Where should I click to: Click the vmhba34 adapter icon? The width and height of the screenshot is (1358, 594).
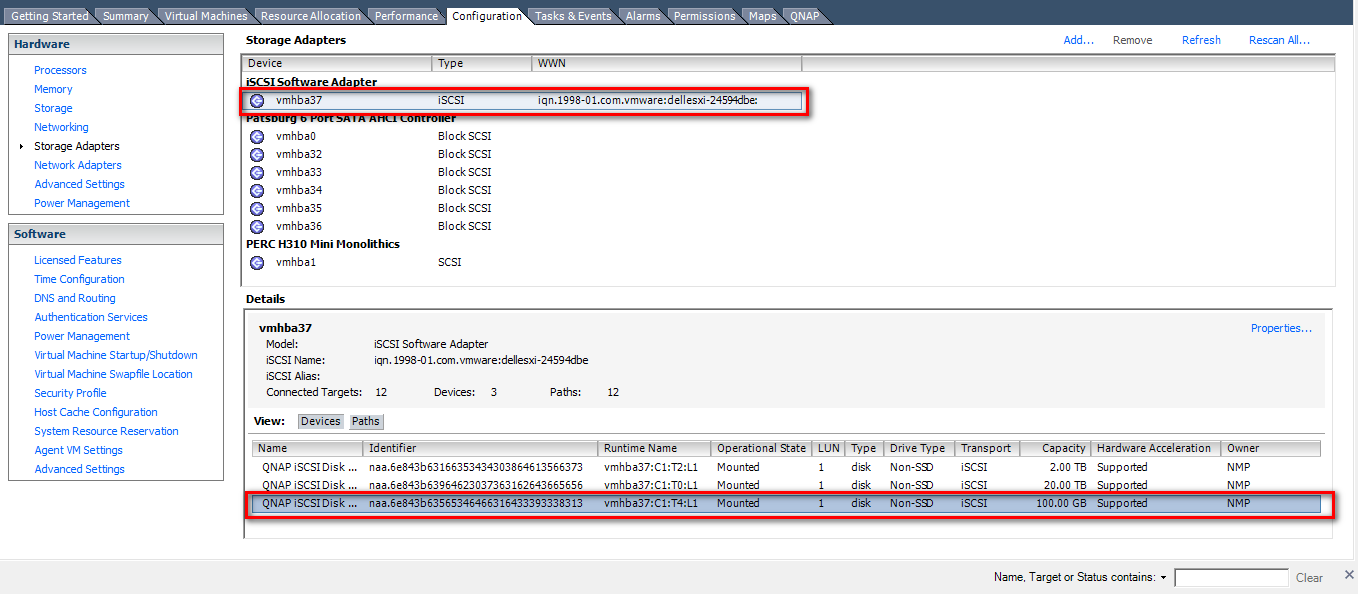click(x=257, y=190)
